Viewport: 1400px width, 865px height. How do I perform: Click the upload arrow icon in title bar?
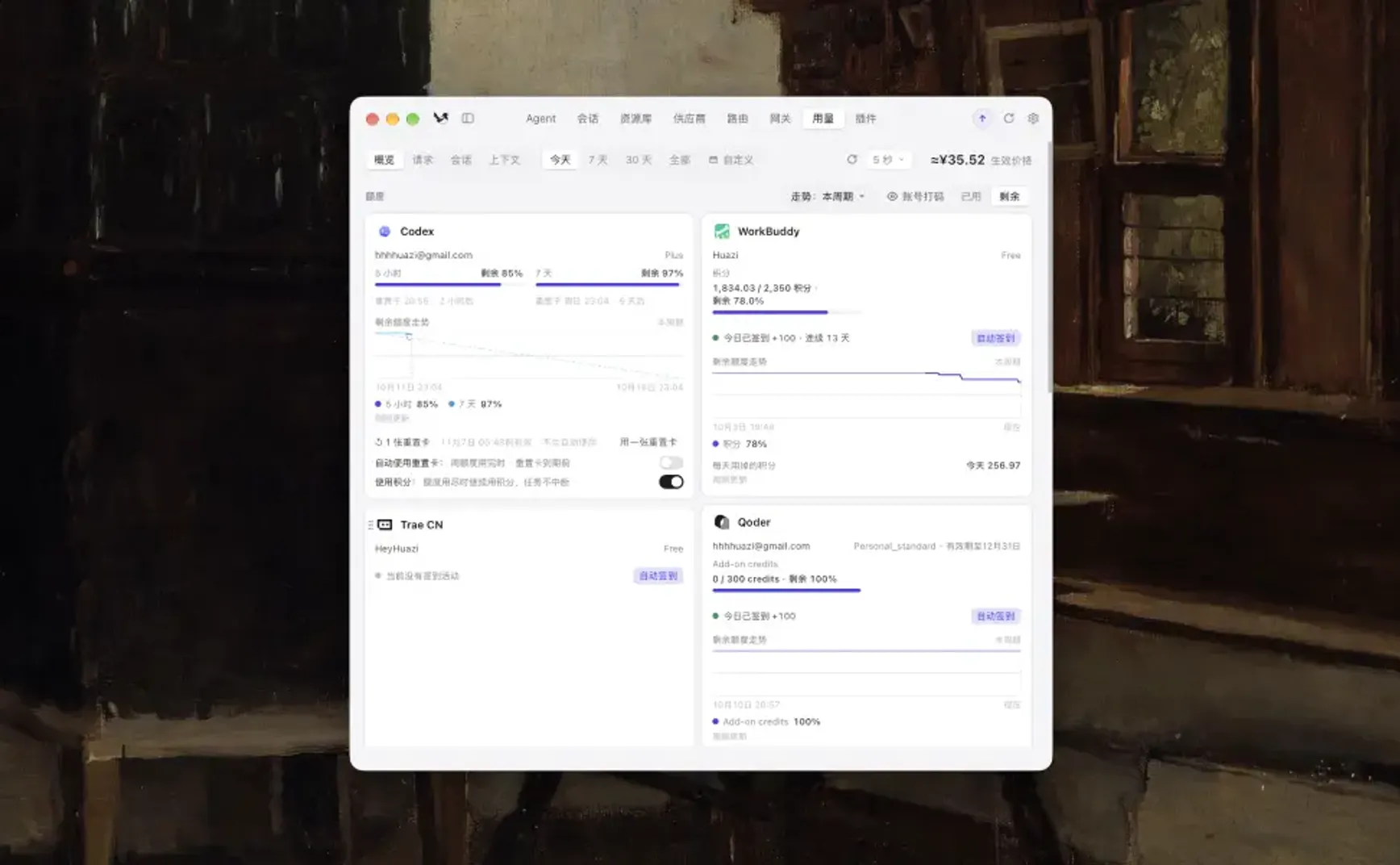[982, 118]
